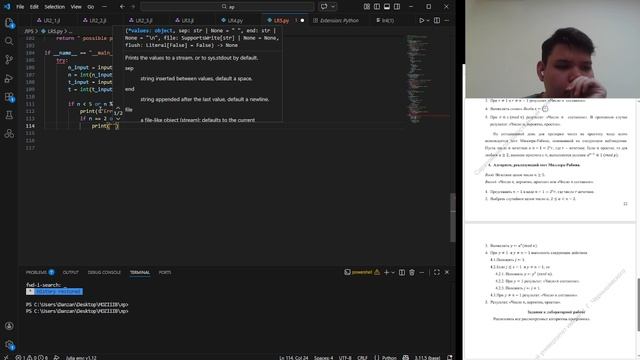The image size is (640, 360).
Task: Switch to the LR3.jl tab
Action: pos(184,20)
